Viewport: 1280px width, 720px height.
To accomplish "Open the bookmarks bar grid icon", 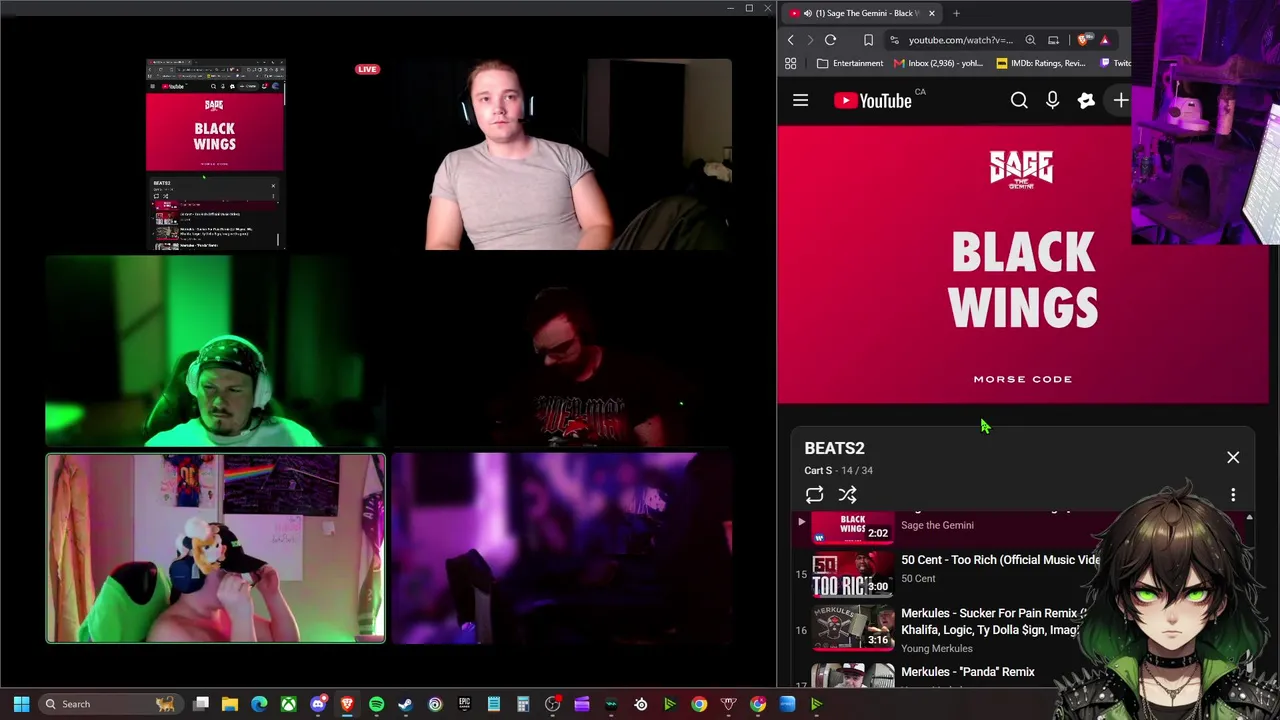I will point(790,63).
